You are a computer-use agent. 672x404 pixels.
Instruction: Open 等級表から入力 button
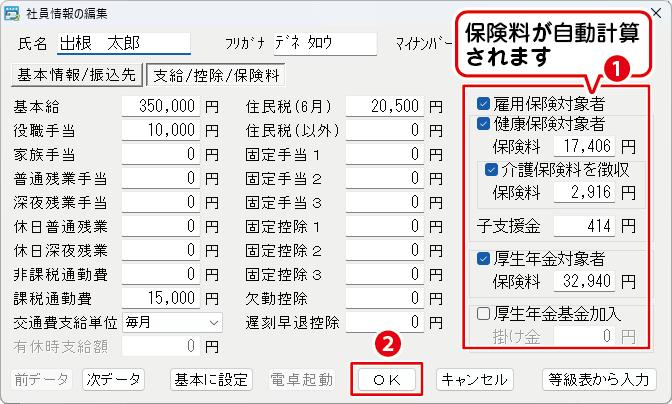pos(599,380)
